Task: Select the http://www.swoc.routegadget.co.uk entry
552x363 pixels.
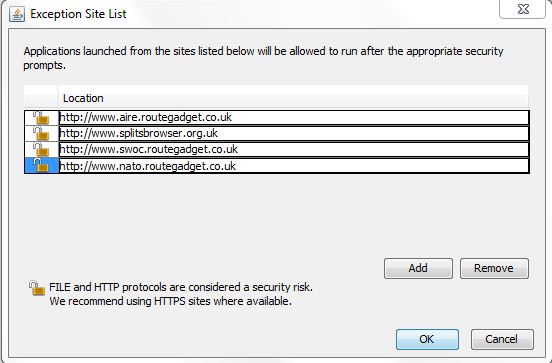Action: point(294,149)
